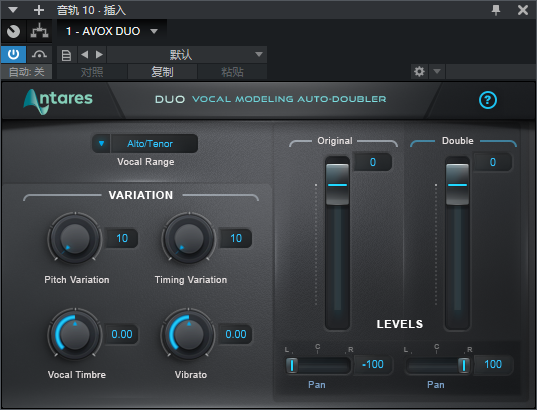Click the automation curve icon

[39, 54]
